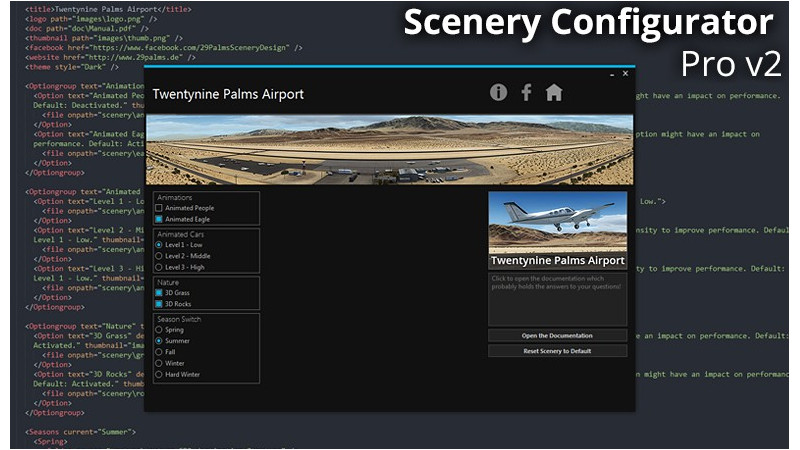The width and height of the screenshot is (800, 450).
Task: Click the thumbnail path code line
Action: click(104, 38)
